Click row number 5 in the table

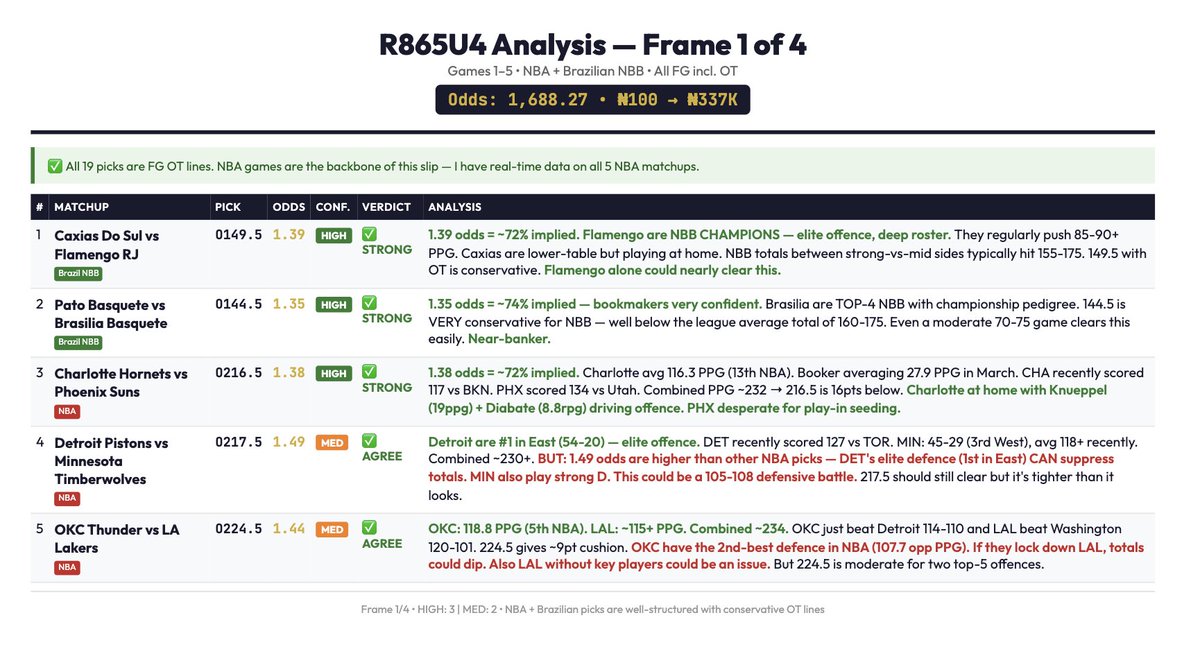pos(39,529)
